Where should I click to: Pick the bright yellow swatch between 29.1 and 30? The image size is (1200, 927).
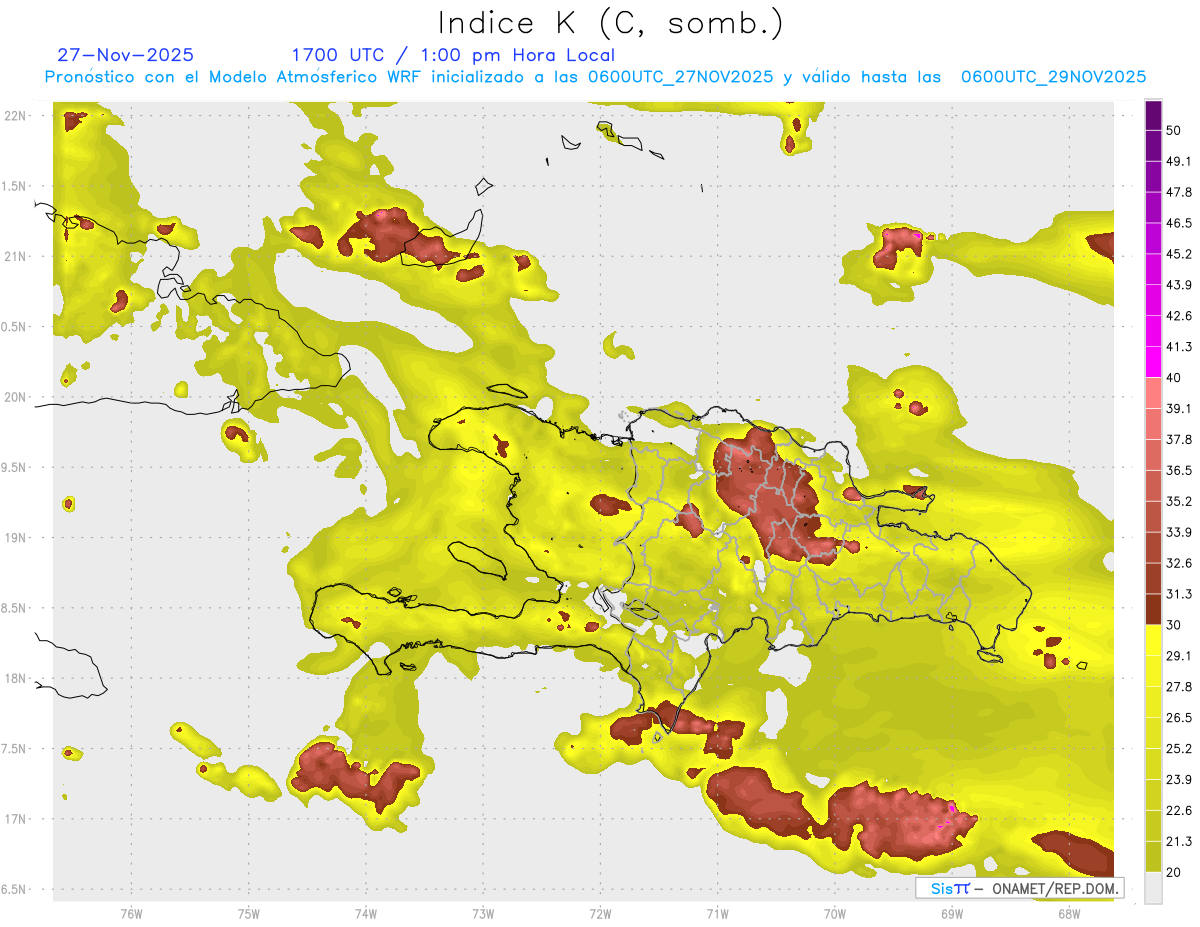point(1154,640)
